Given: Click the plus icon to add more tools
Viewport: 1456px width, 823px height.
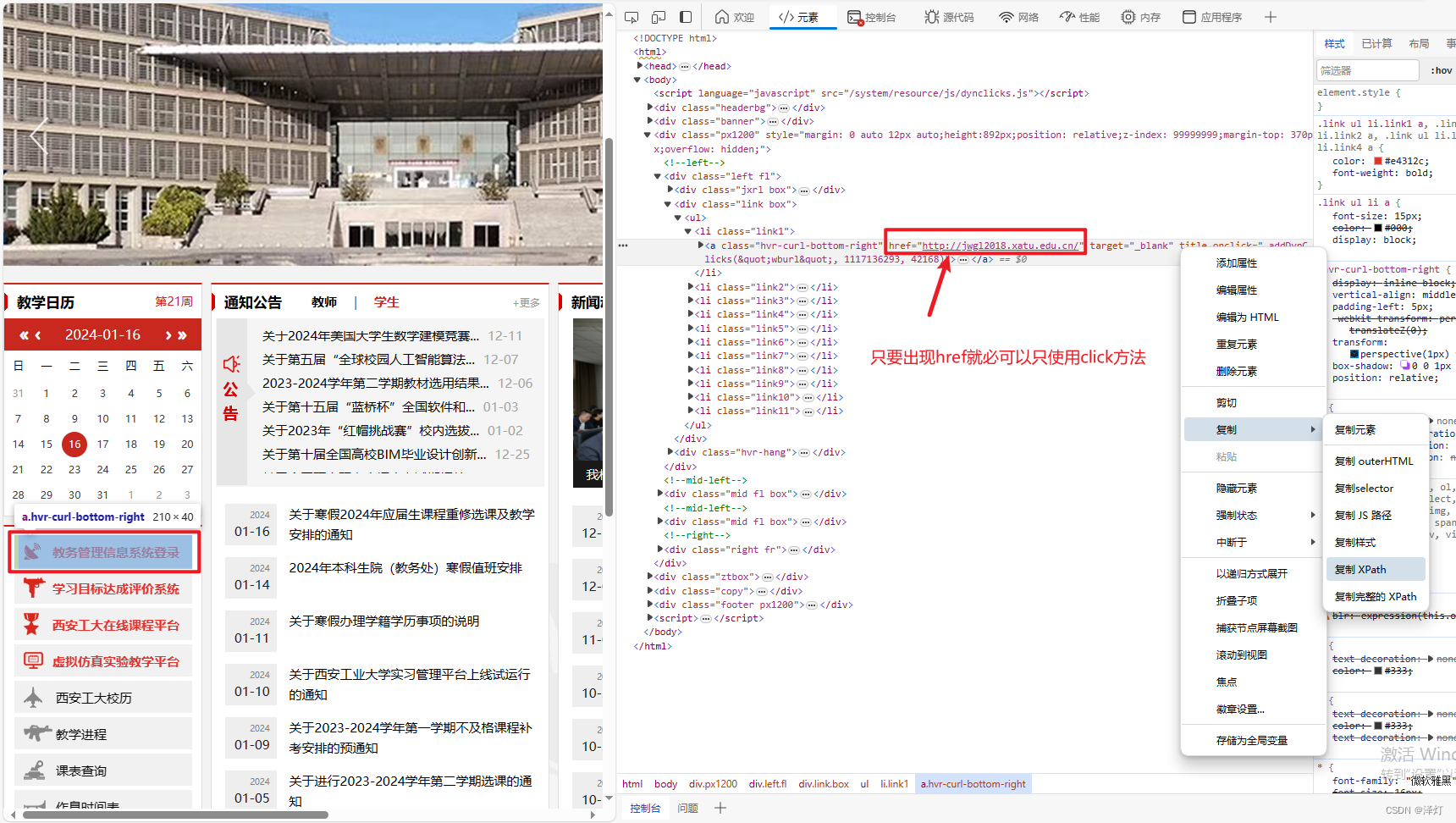Looking at the screenshot, I should point(1271,17).
